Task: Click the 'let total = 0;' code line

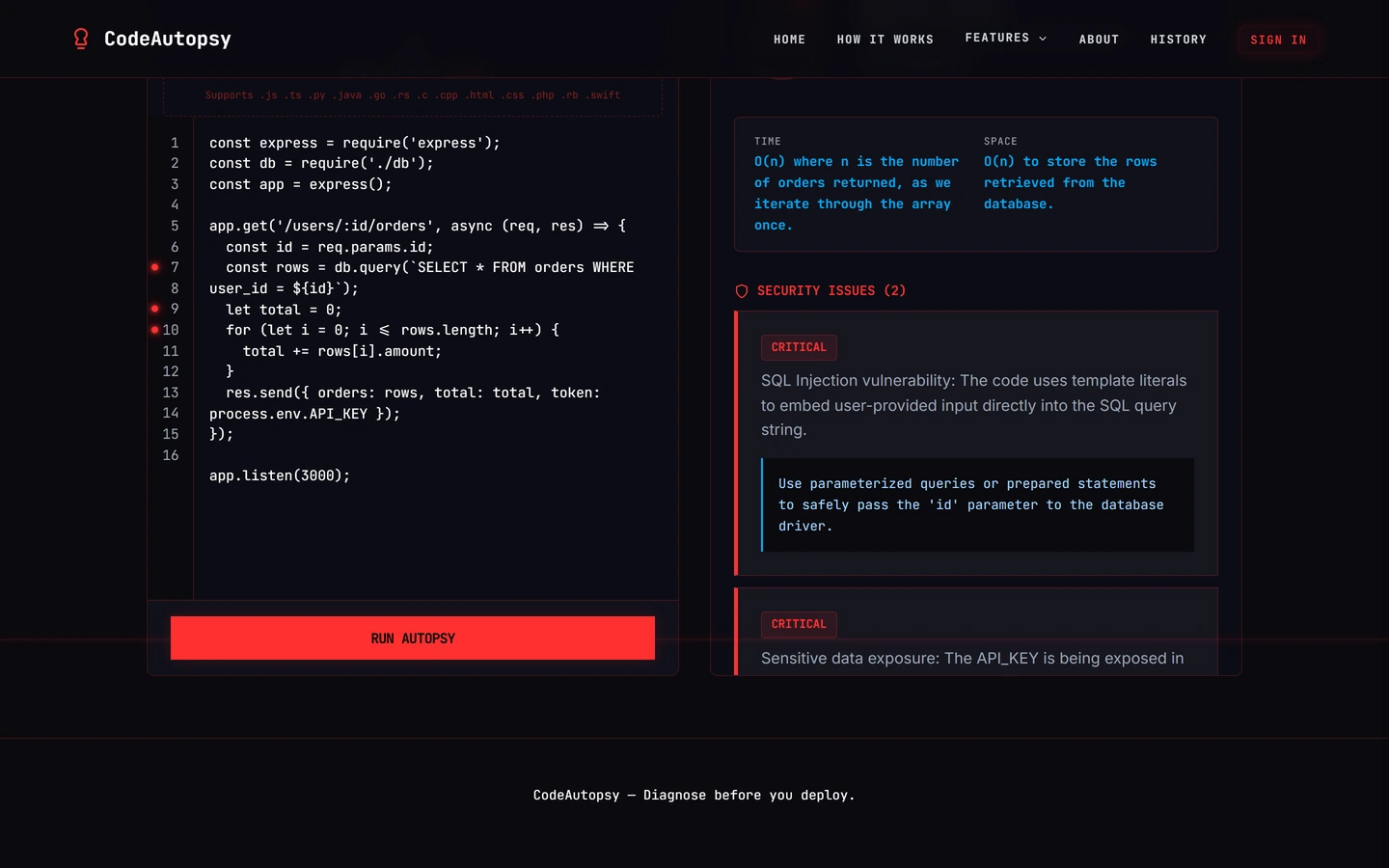Action: click(284, 310)
